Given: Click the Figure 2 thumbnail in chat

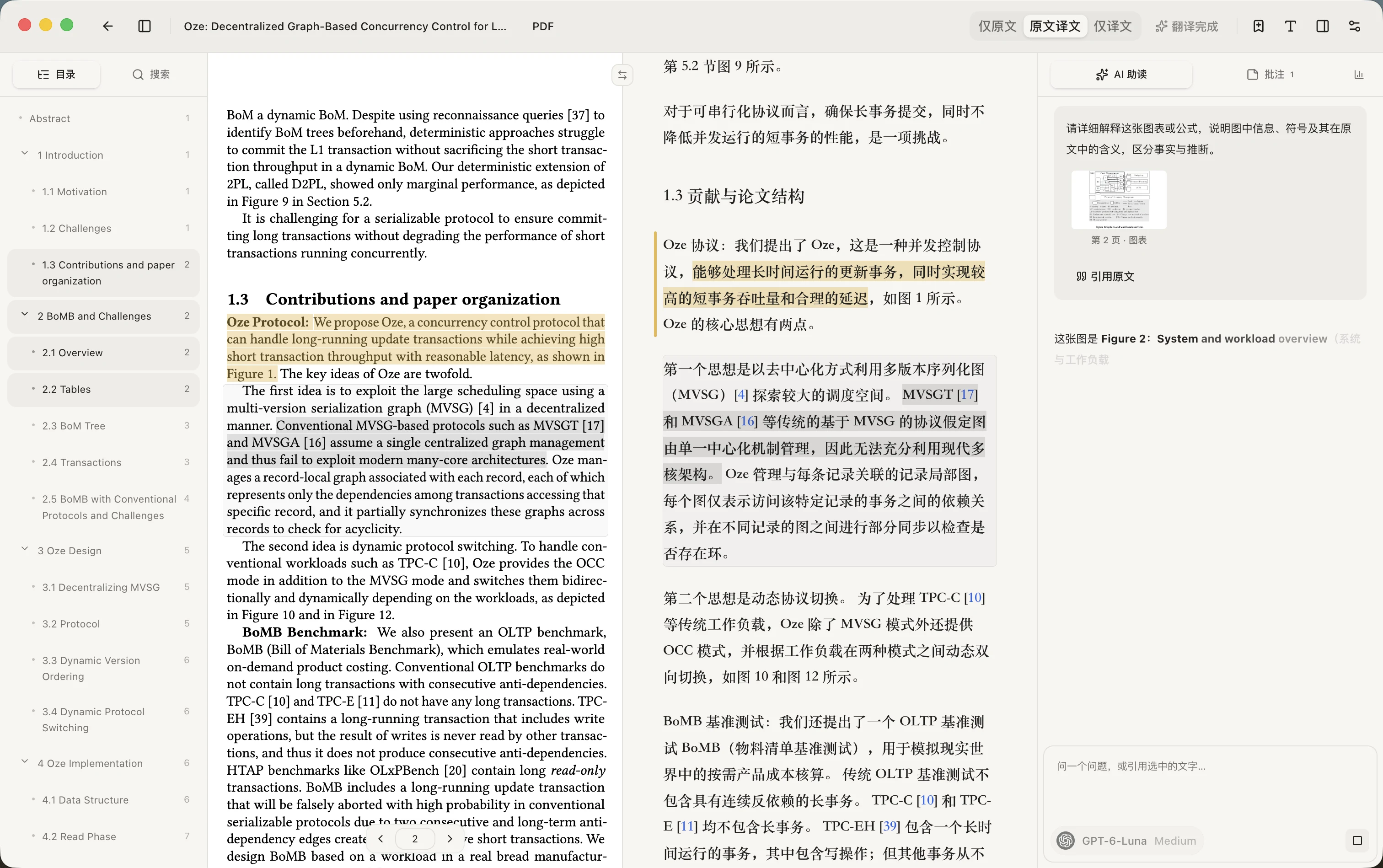Looking at the screenshot, I should click(1119, 200).
